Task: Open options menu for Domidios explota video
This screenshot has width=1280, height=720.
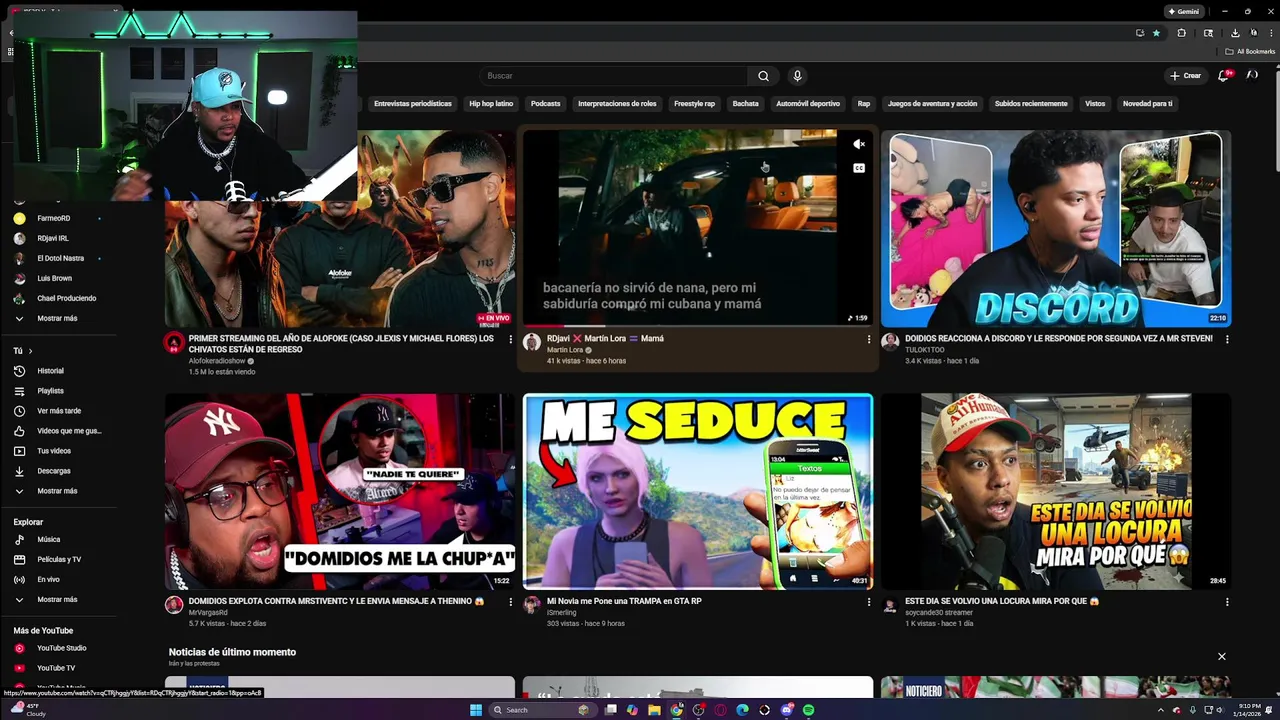Action: [x=510, y=602]
